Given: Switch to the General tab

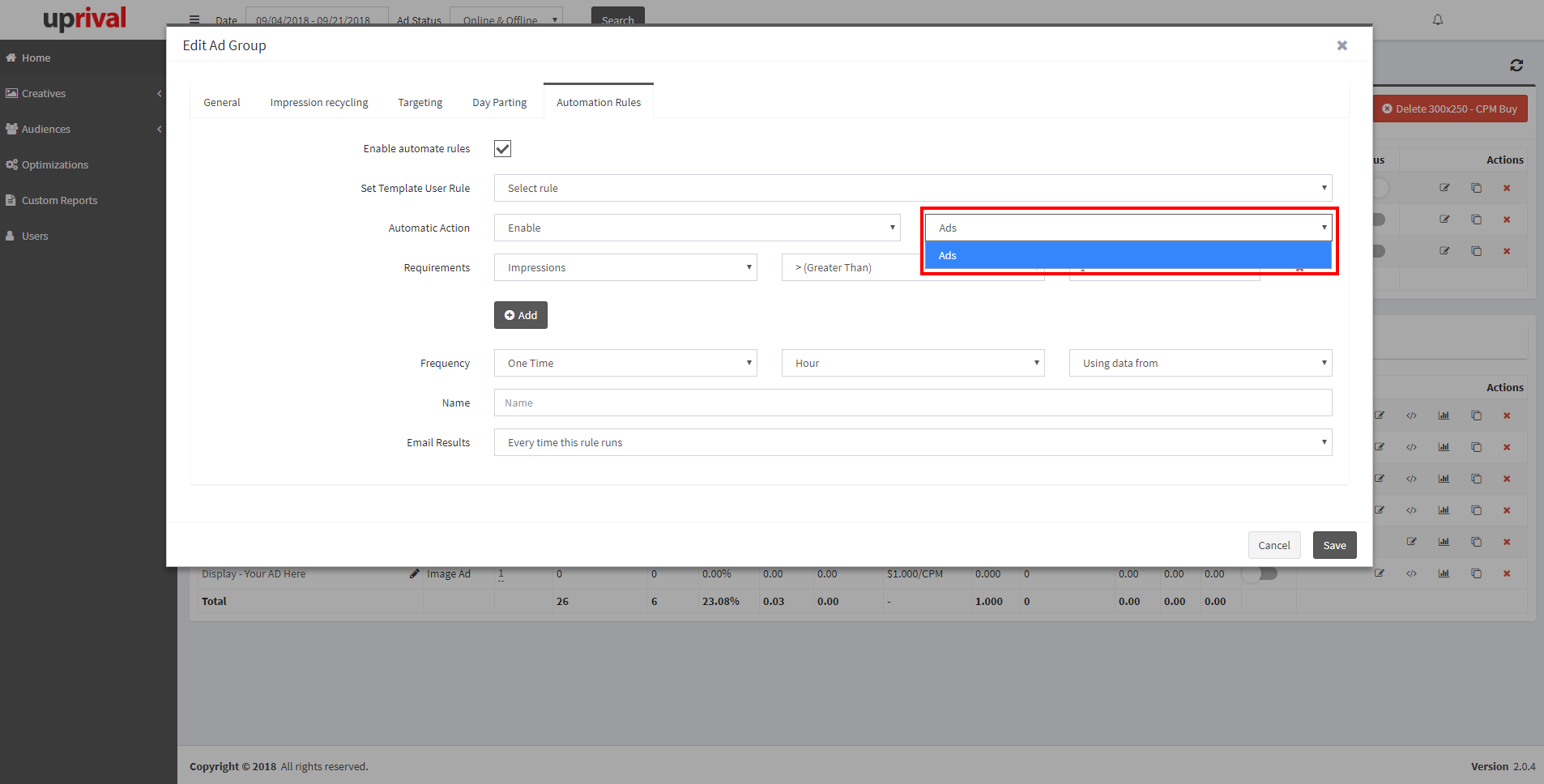Looking at the screenshot, I should tap(222, 102).
